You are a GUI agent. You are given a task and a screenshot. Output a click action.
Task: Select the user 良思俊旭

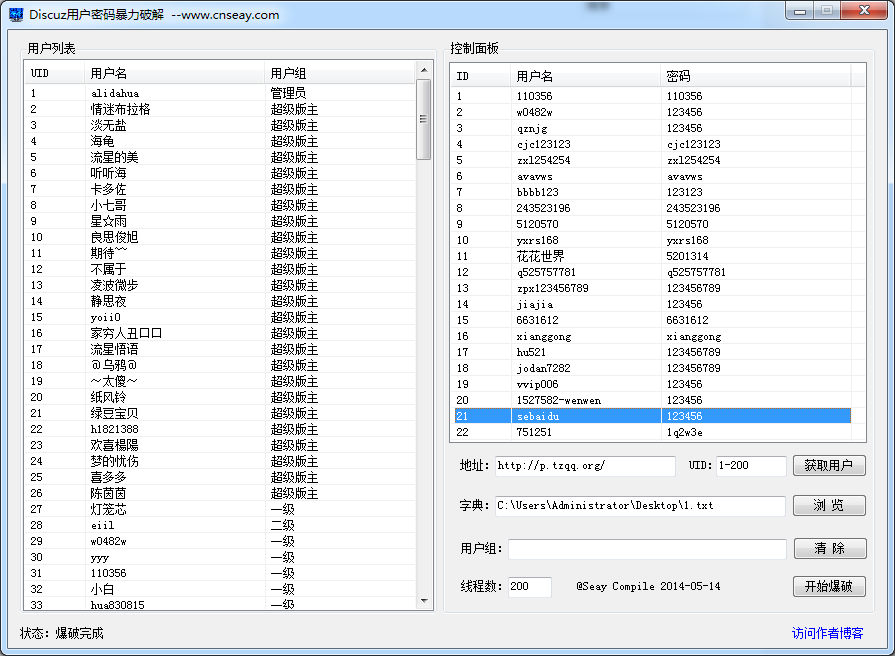220,237
